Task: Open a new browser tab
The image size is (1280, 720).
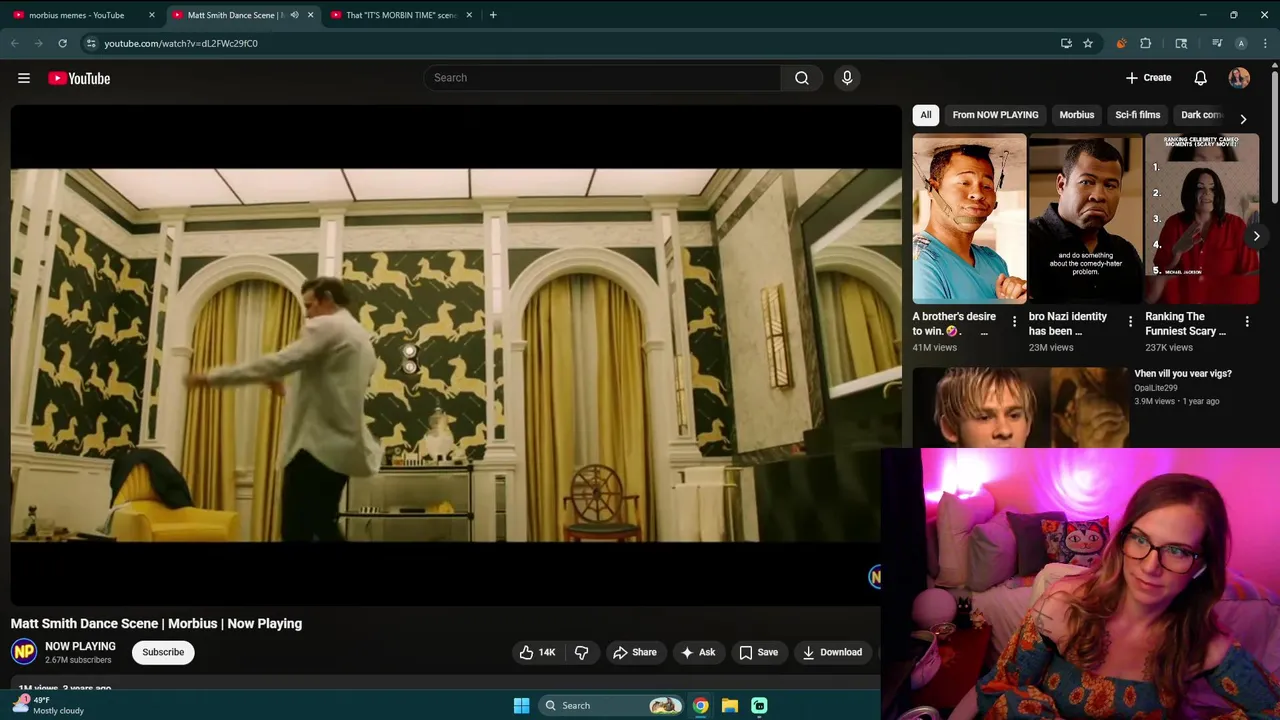Action: pos(493,15)
